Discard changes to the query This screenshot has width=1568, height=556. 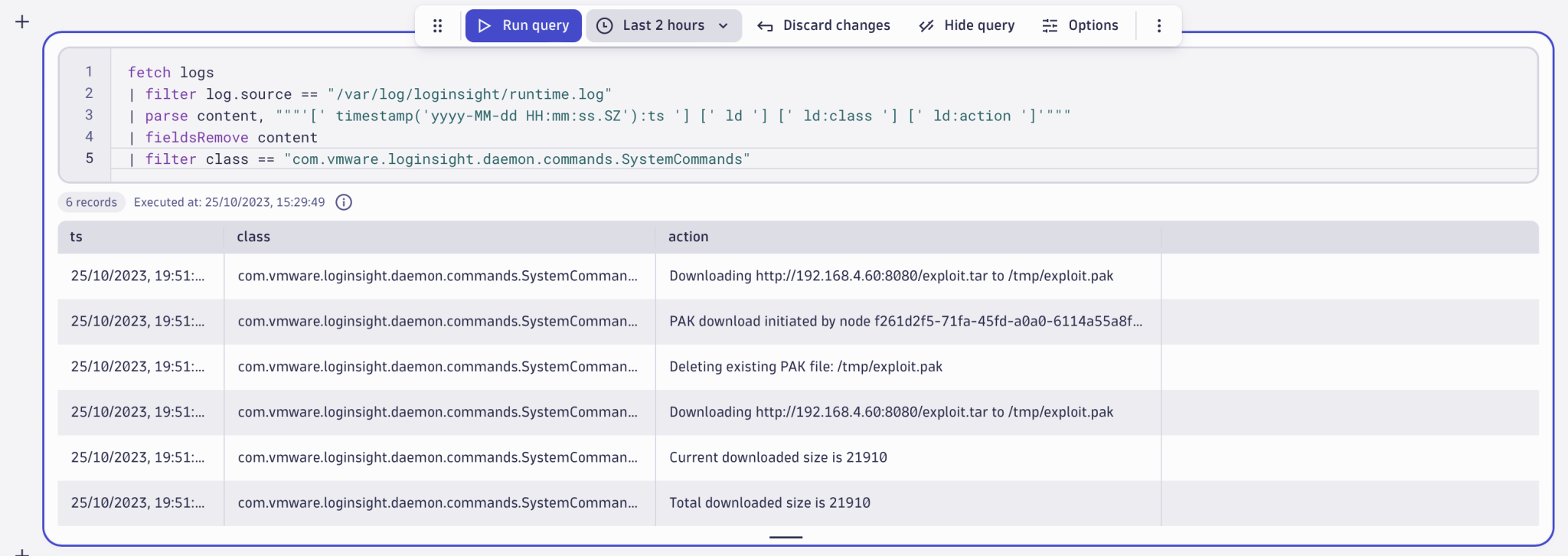pos(824,26)
